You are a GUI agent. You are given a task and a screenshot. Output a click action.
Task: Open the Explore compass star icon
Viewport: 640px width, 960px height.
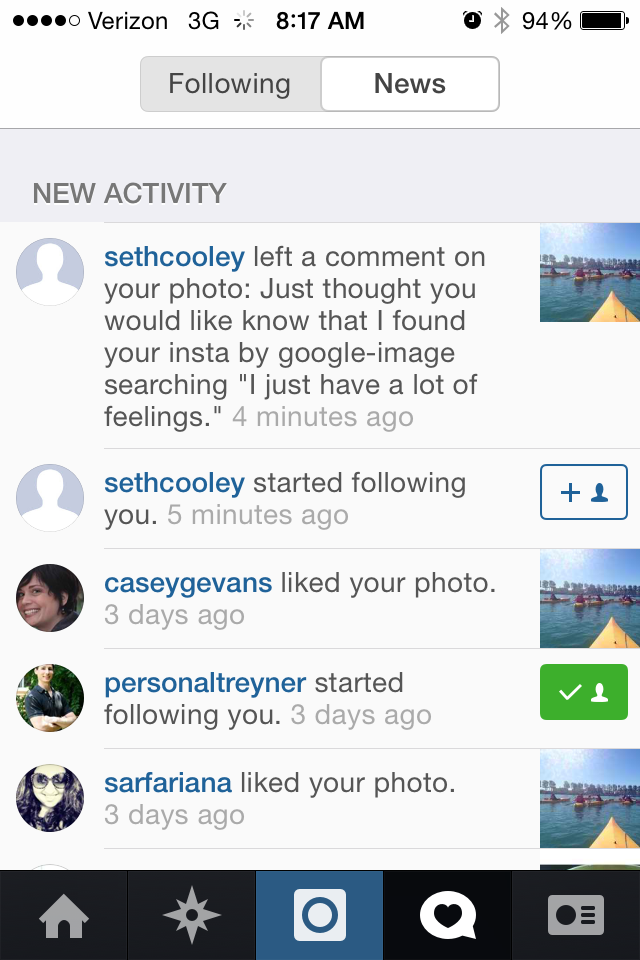[192, 915]
